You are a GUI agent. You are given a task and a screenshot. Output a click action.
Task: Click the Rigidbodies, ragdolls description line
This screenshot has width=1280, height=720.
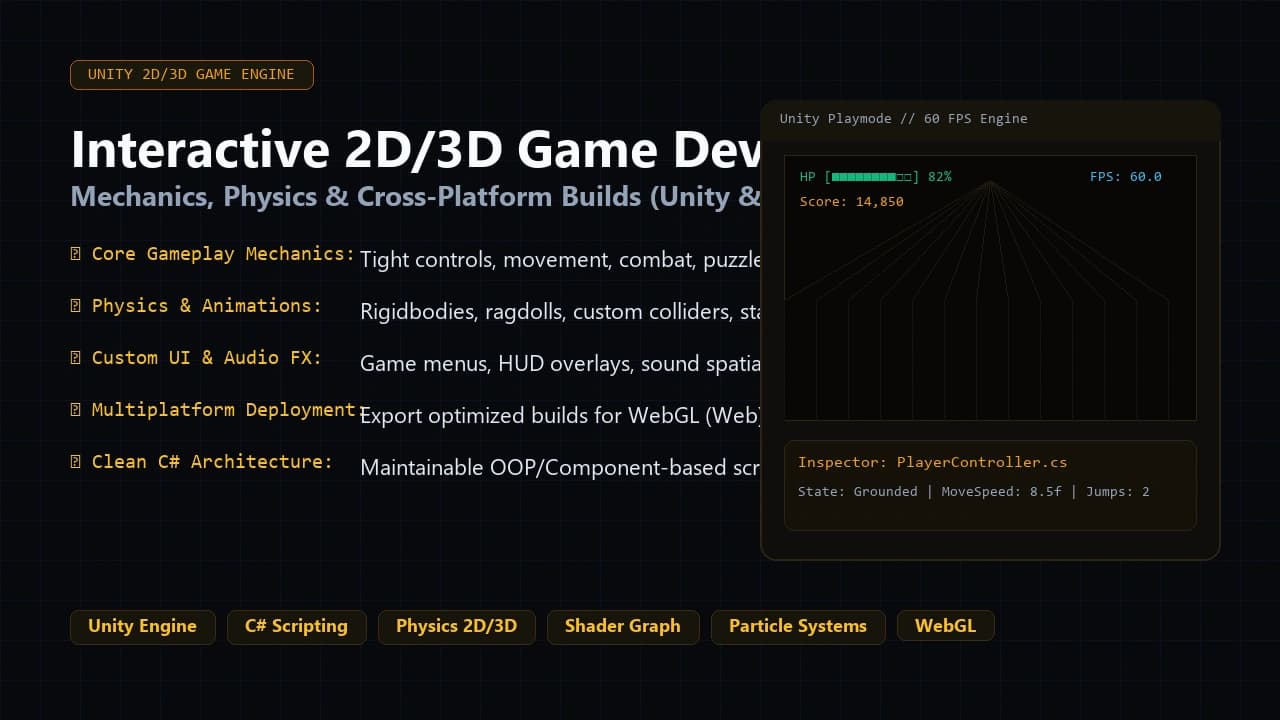point(560,312)
